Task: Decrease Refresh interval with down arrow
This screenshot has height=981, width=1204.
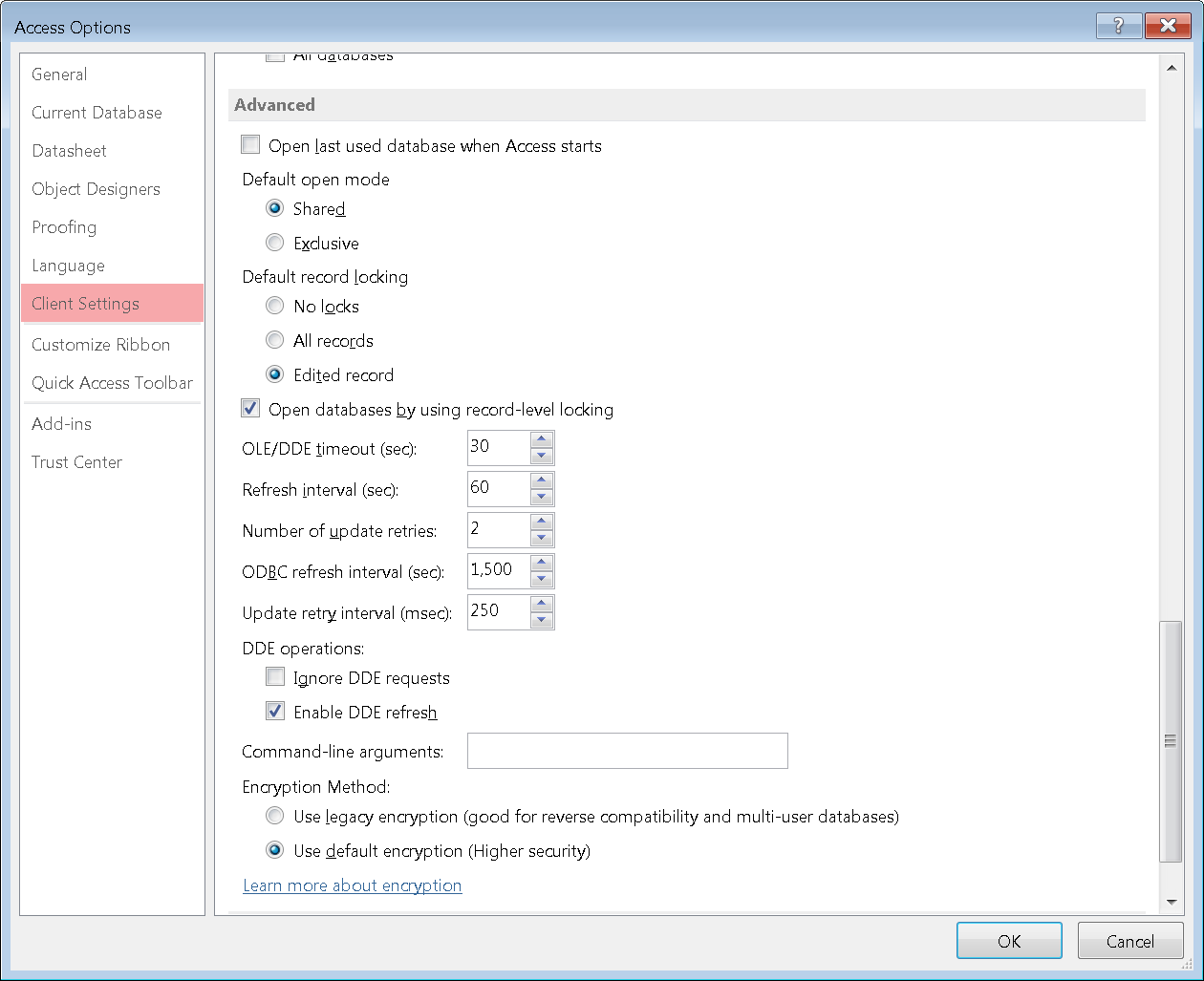Action: click(542, 497)
